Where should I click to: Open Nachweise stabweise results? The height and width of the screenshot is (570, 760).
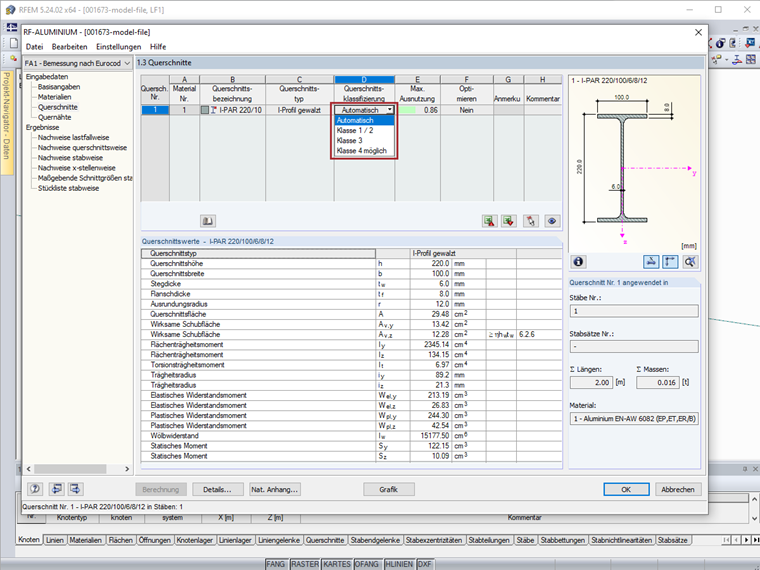pyautogui.click(x=70, y=158)
